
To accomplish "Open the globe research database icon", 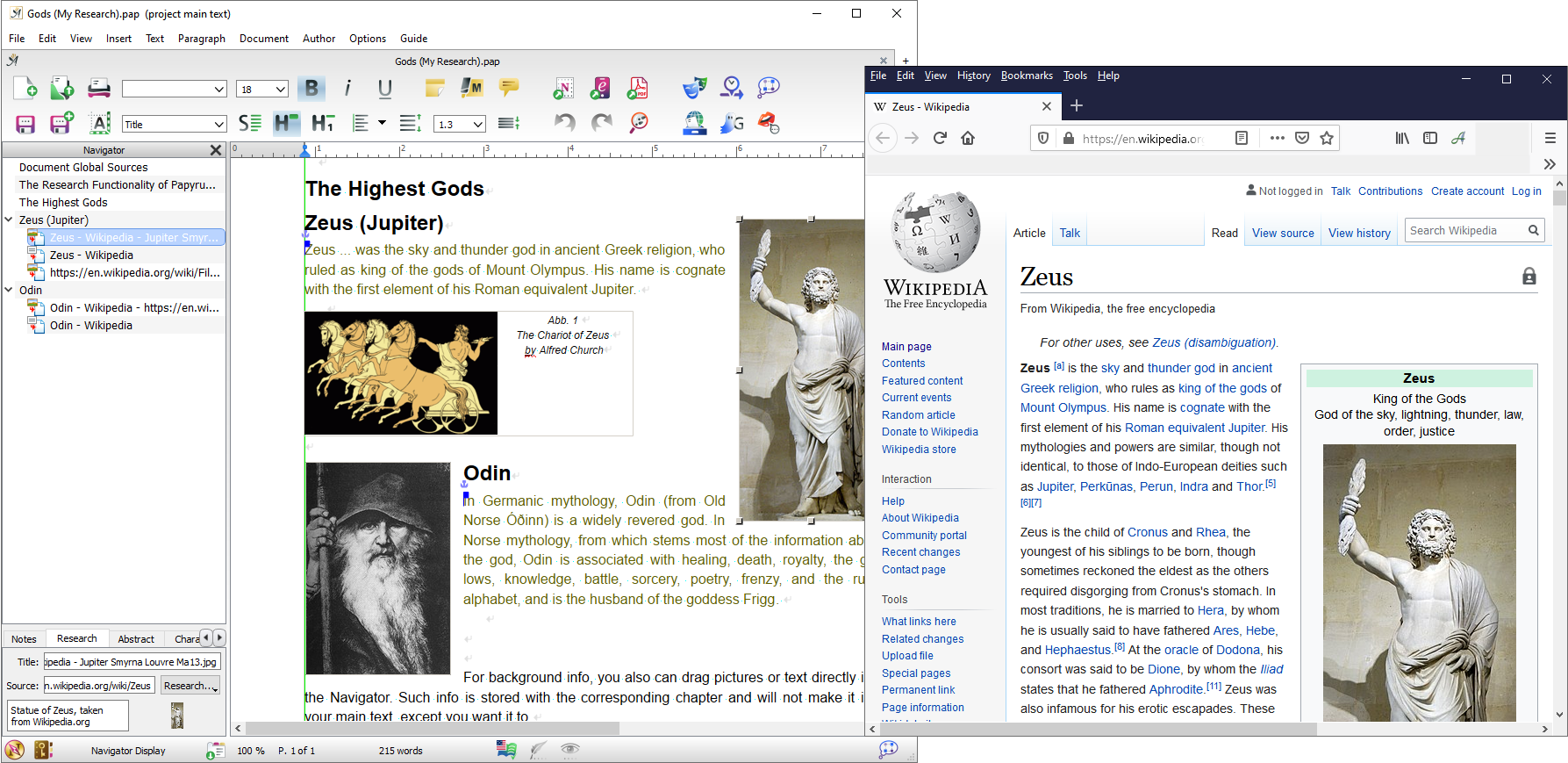I will [695, 123].
